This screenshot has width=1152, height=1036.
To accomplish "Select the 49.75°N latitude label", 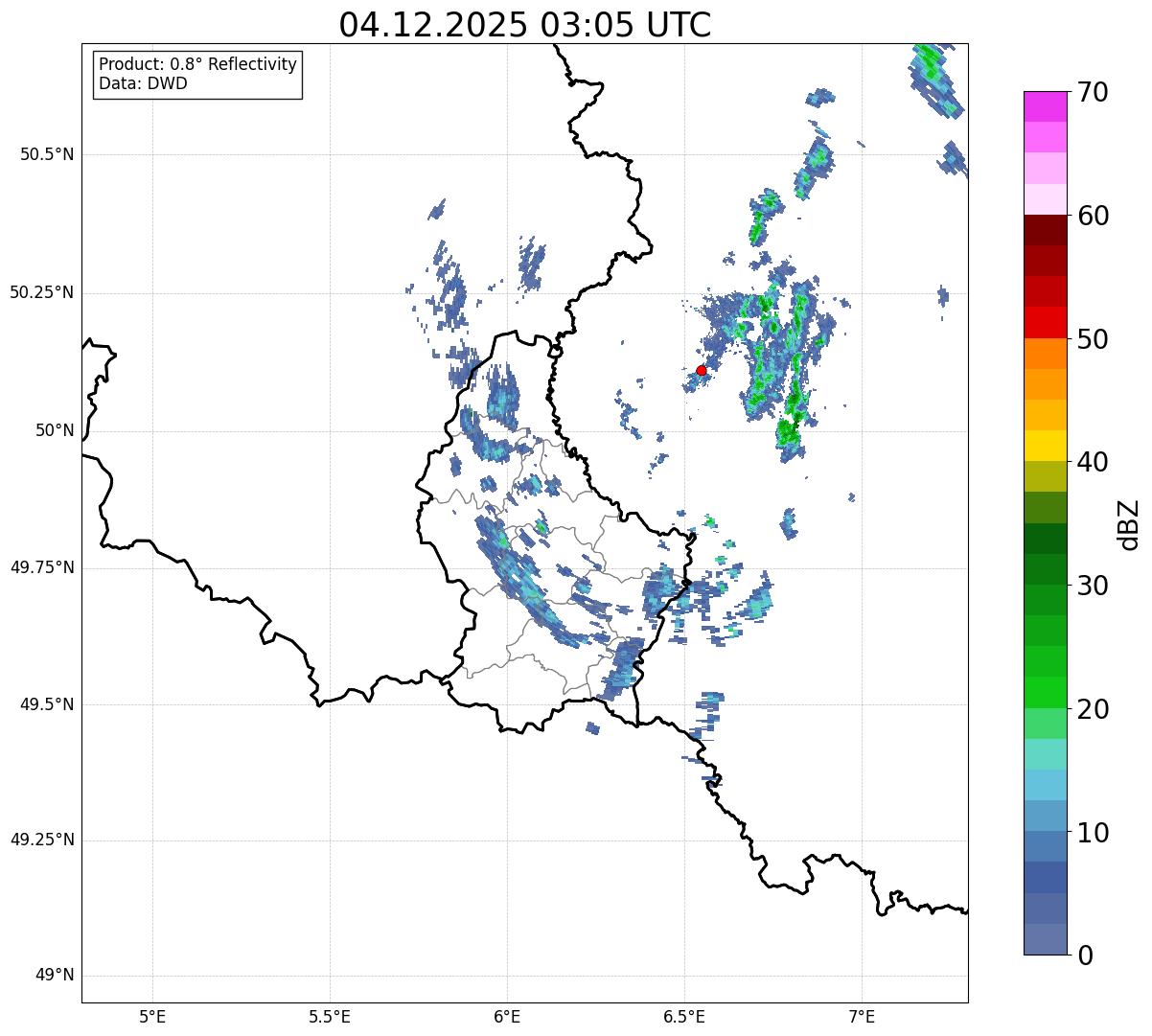I will click(42, 567).
